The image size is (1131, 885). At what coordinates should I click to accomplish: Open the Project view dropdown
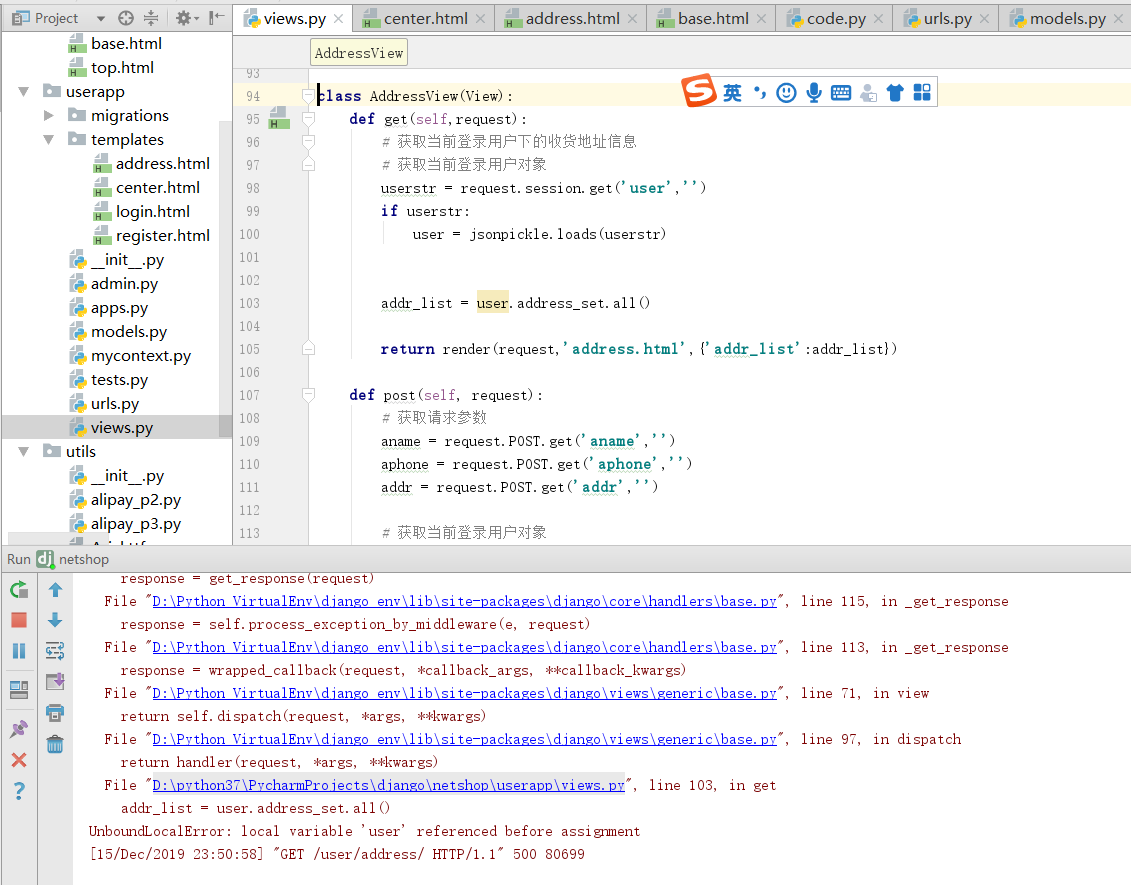tap(100, 19)
